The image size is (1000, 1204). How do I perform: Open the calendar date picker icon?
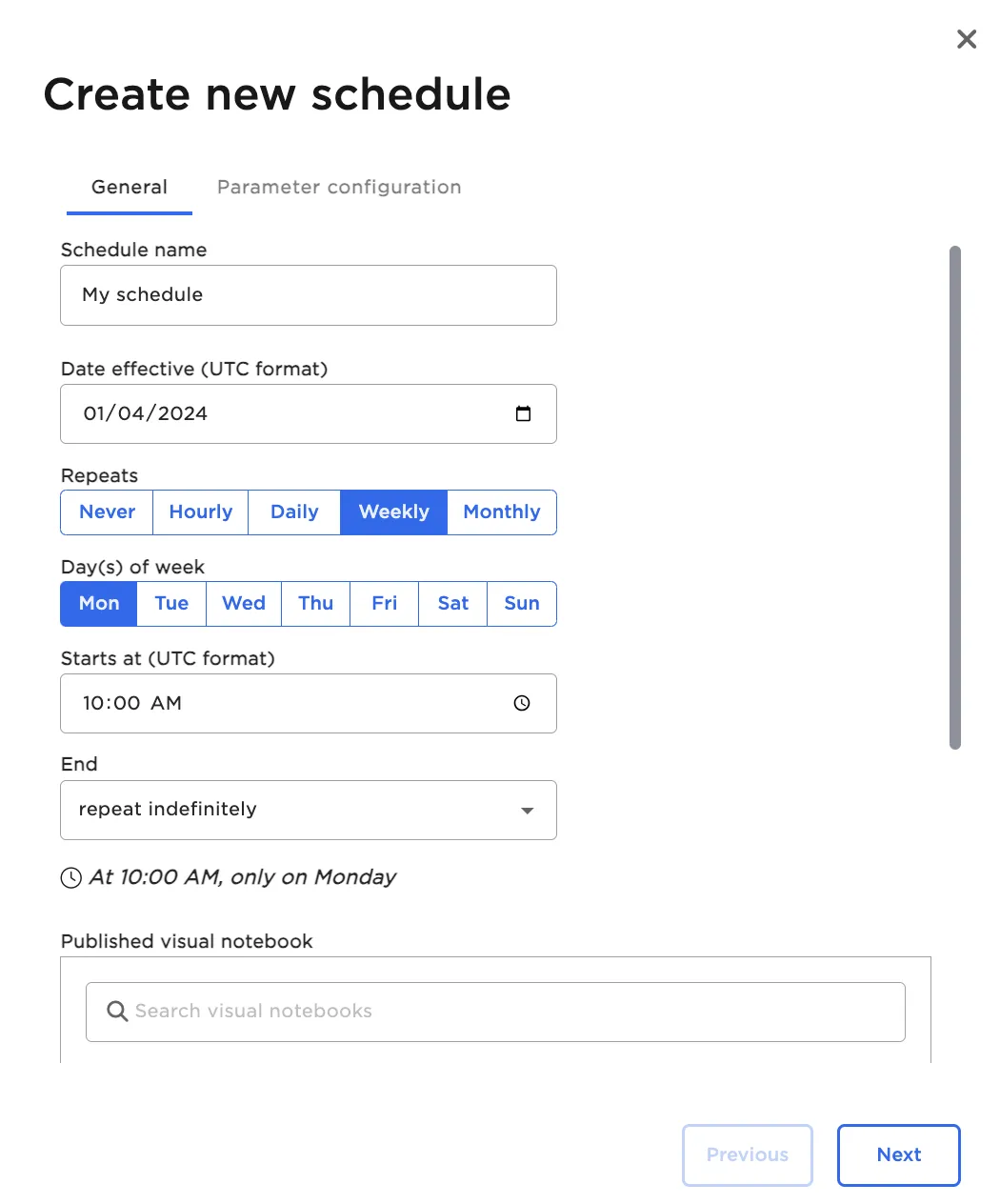pyautogui.click(x=523, y=413)
